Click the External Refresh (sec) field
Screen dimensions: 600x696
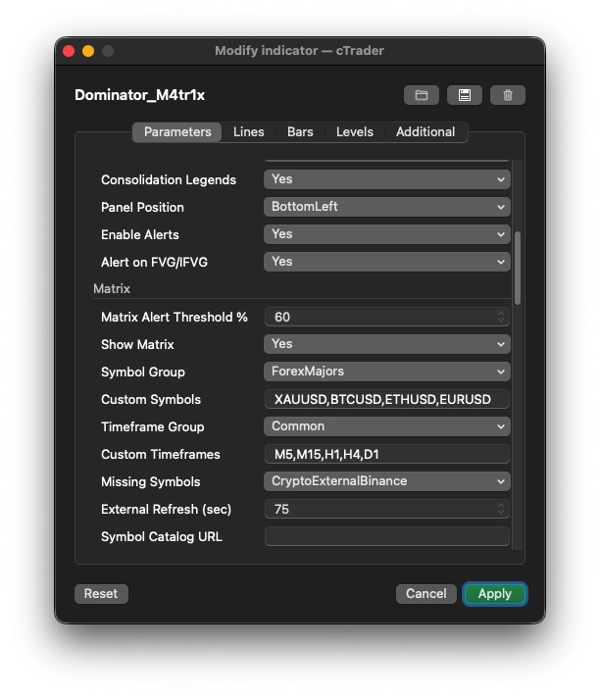coord(387,509)
